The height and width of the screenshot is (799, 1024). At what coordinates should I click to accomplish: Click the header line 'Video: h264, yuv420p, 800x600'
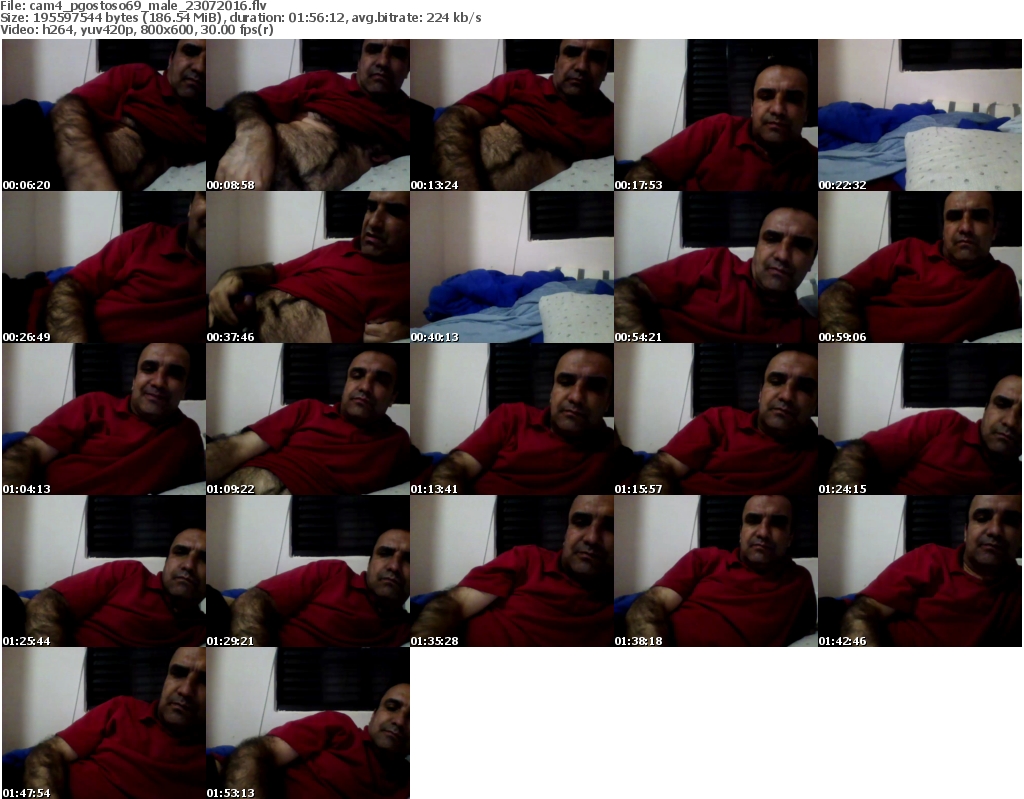click(x=136, y=29)
